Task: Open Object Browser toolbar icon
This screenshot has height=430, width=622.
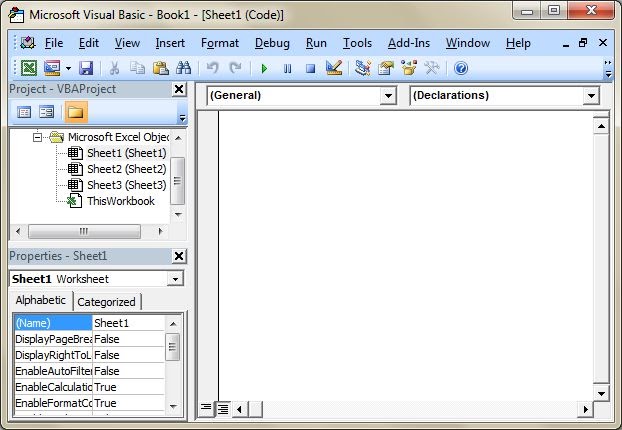Action: click(409, 68)
